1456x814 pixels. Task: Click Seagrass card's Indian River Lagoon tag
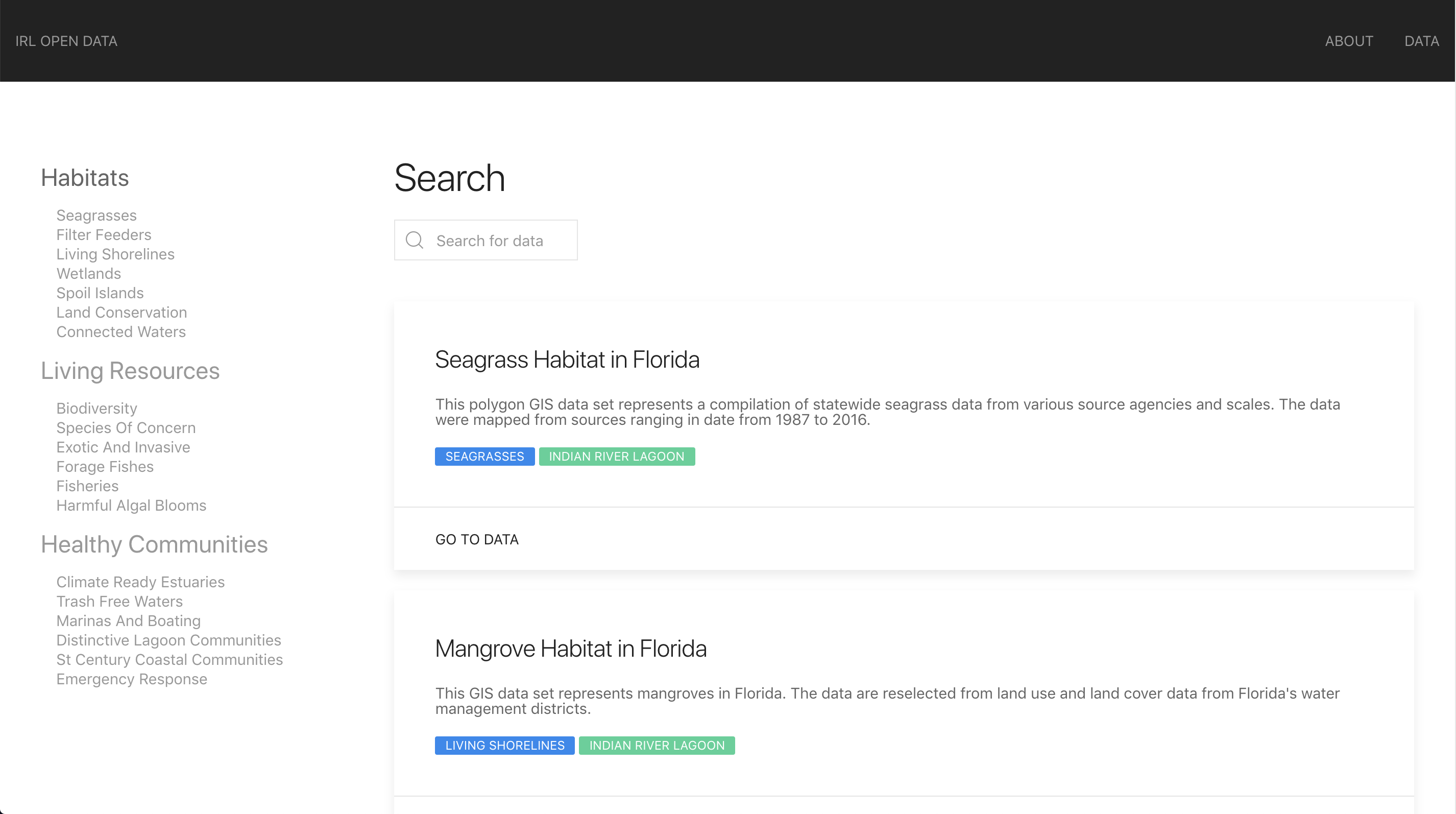click(x=616, y=456)
